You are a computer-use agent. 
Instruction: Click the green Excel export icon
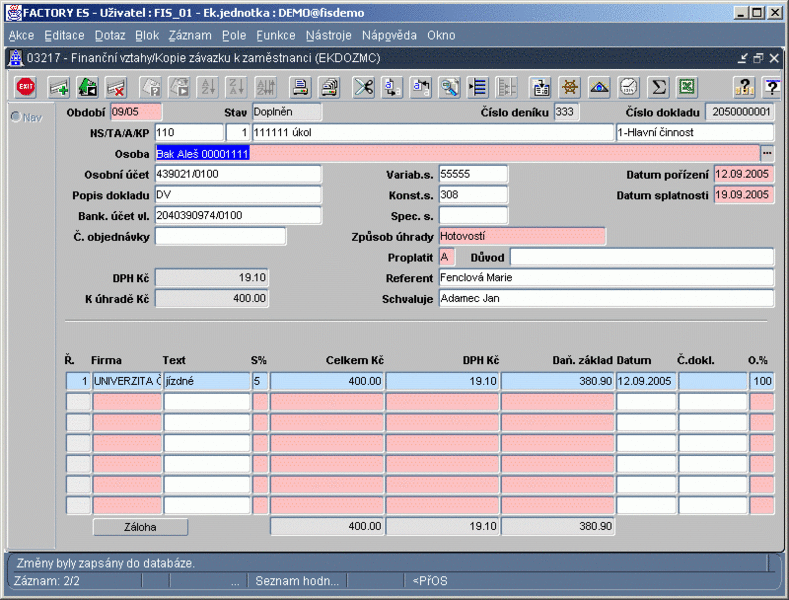tap(686, 87)
